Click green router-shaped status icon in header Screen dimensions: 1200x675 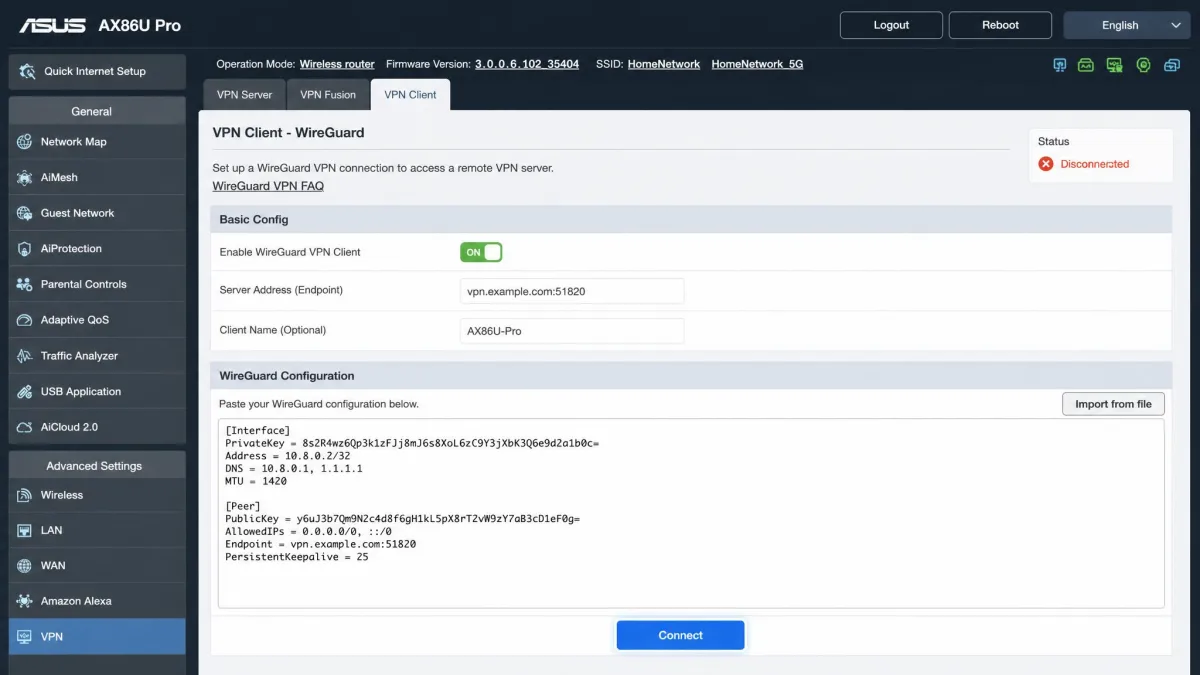[x=1086, y=65]
